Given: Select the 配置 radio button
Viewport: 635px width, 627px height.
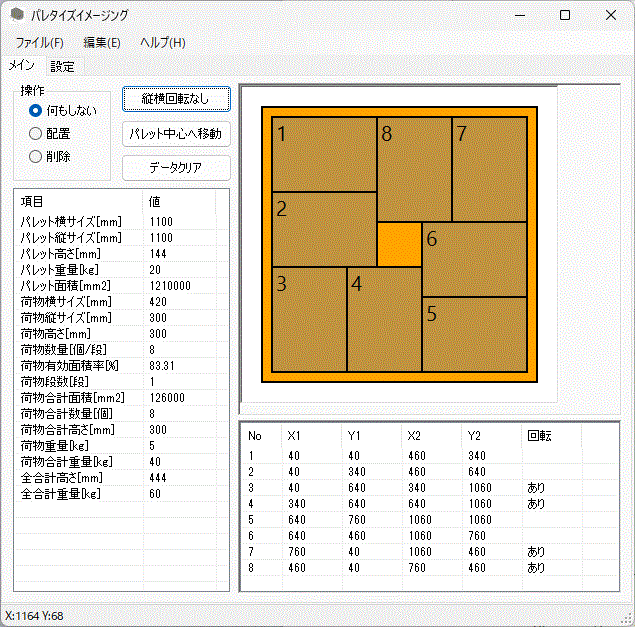Looking at the screenshot, I should (x=36, y=133).
